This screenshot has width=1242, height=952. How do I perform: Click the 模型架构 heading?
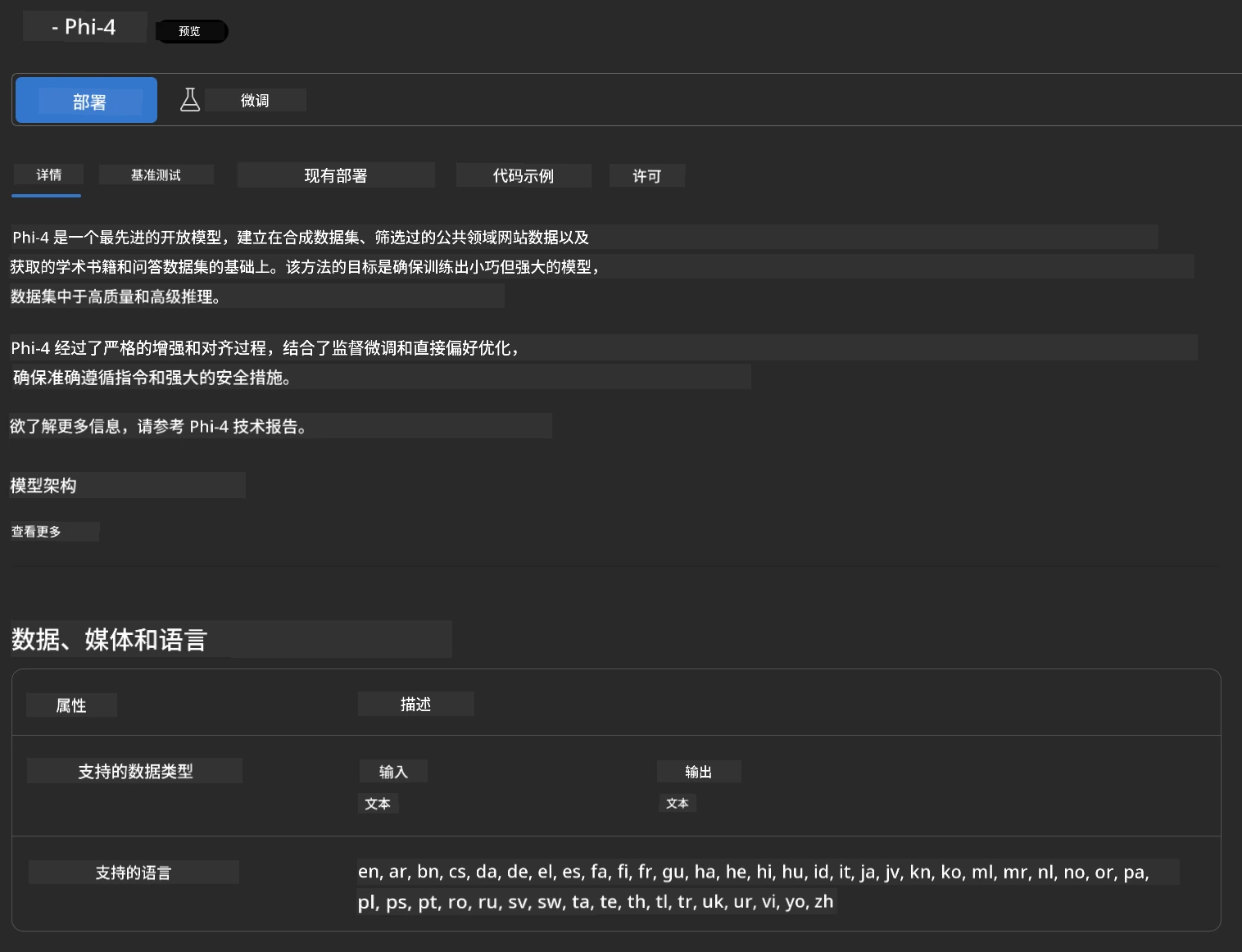(x=43, y=485)
